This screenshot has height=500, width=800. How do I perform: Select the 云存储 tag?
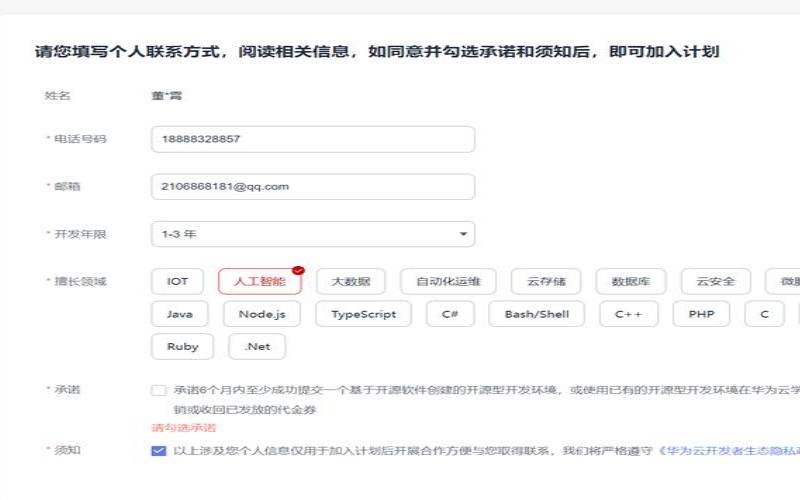point(546,282)
